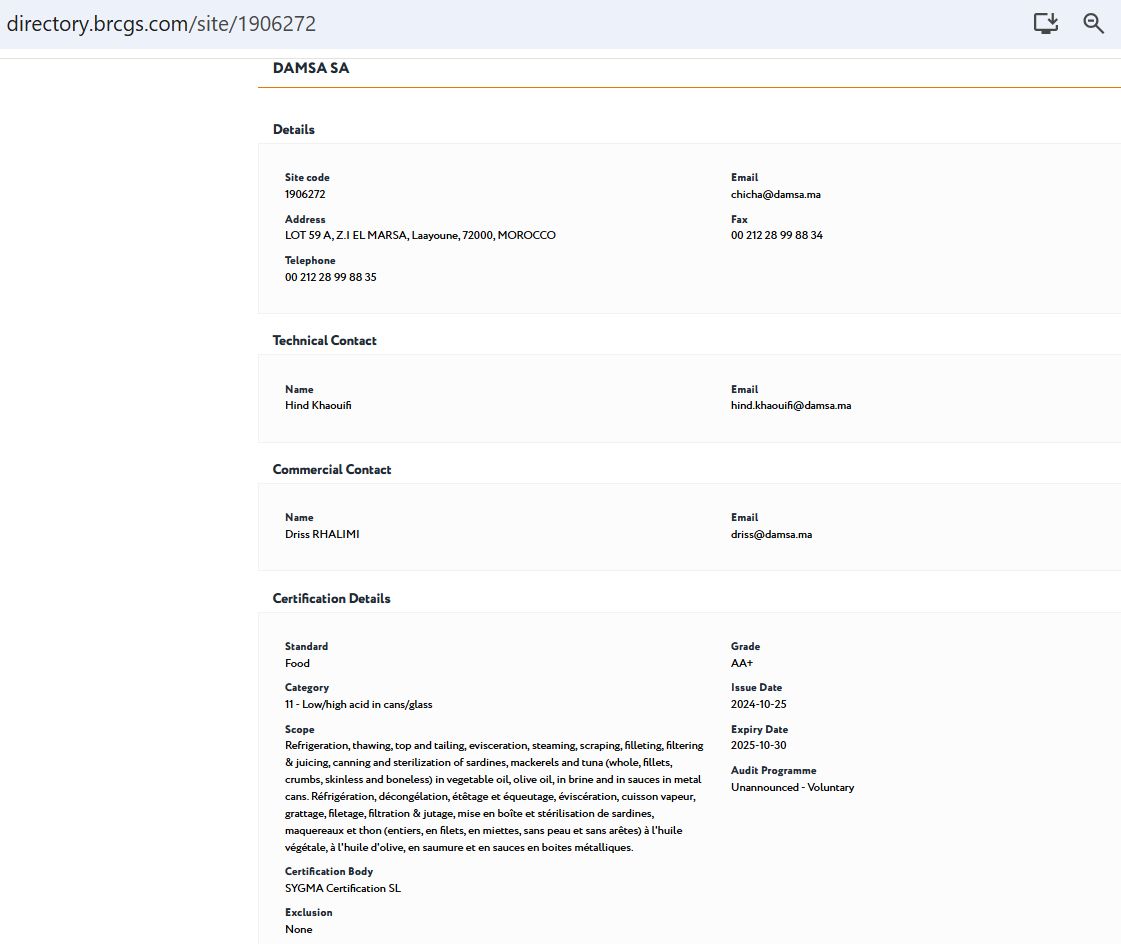Click the technical contact name Hind Khaouifi
The height and width of the screenshot is (944, 1121).
click(318, 406)
